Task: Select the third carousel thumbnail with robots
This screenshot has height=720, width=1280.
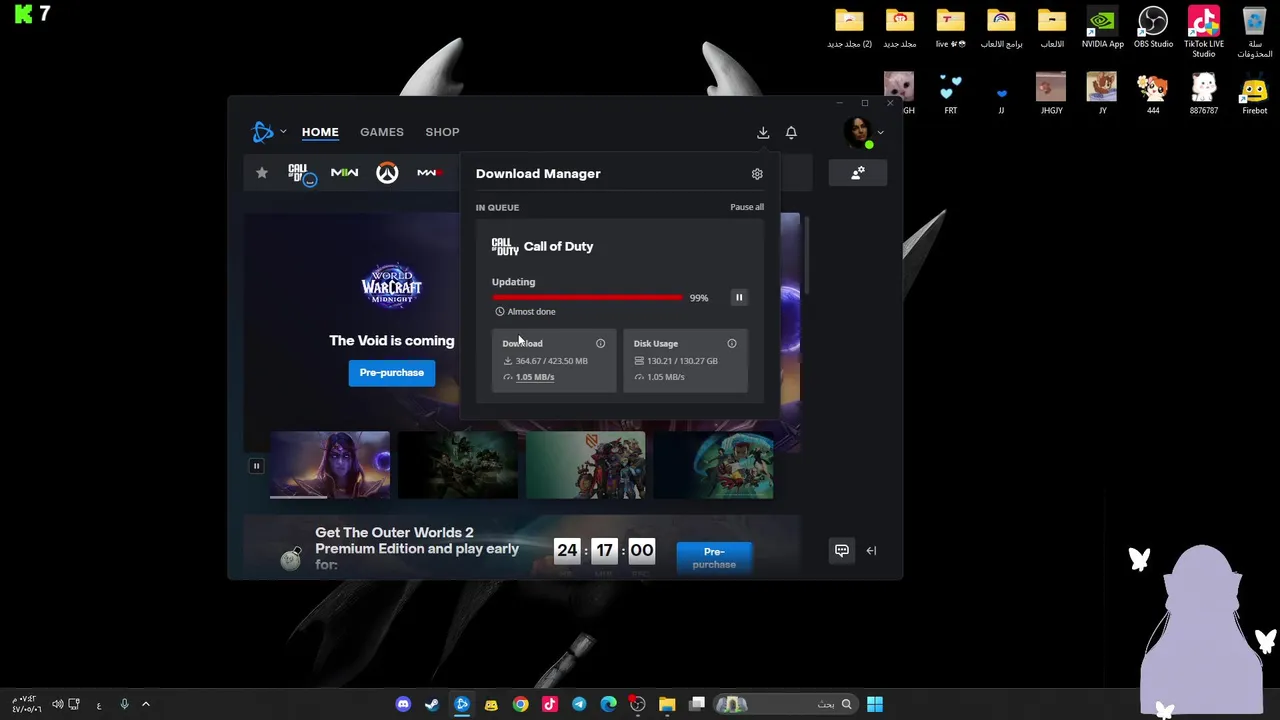Action: pyautogui.click(x=586, y=465)
